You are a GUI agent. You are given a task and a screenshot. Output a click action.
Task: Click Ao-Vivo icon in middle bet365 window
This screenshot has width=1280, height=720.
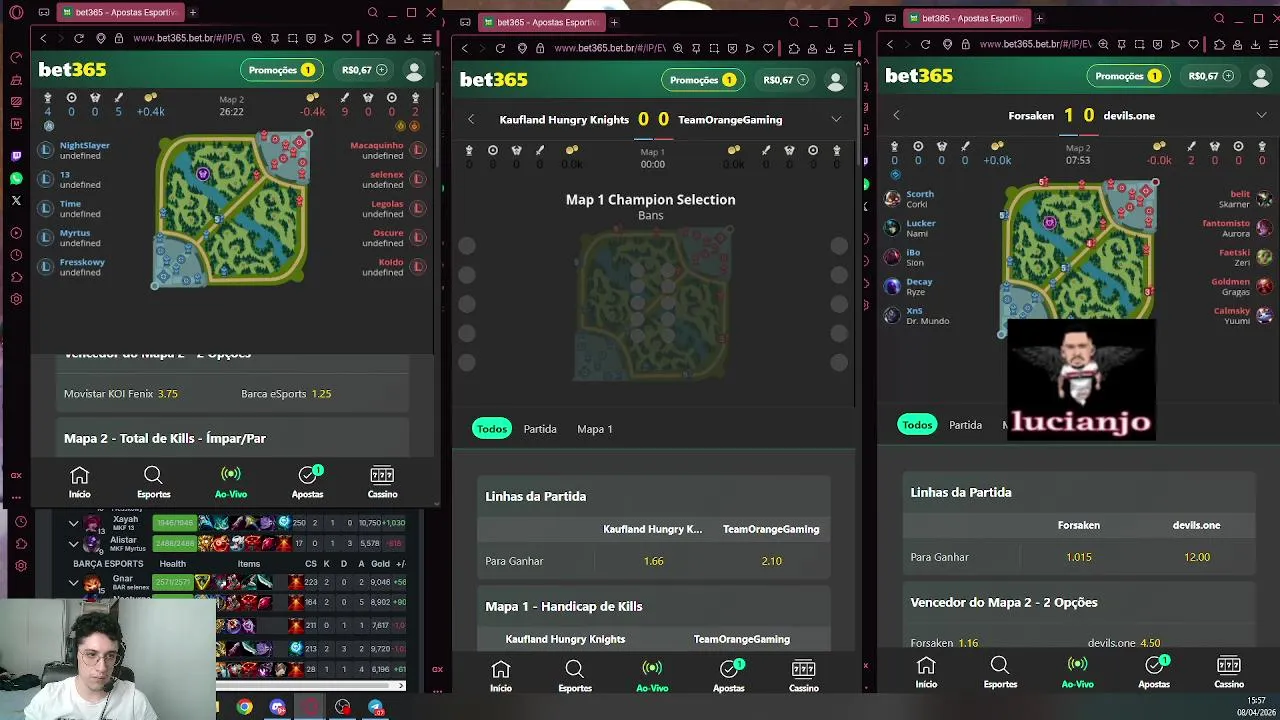coord(652,676)
